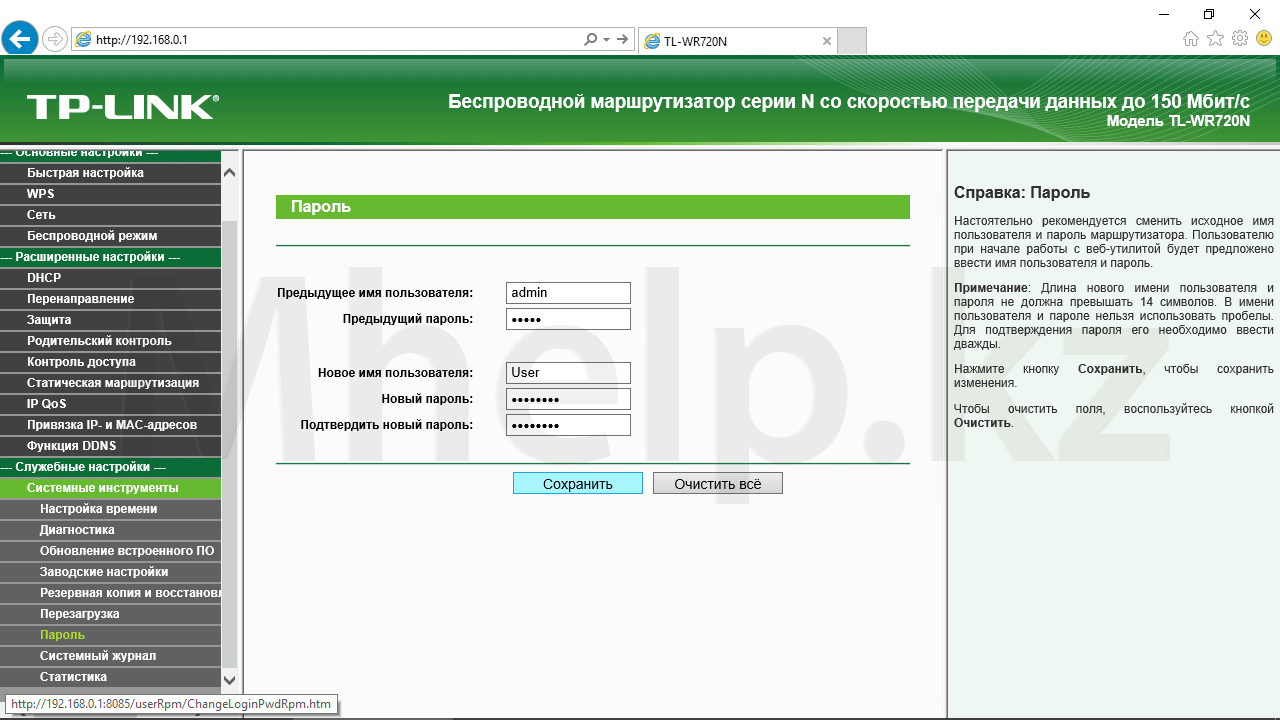Screen dimensions: 1280x720
Task: Click the green Пароль page heading
Action: pos(593,207)
